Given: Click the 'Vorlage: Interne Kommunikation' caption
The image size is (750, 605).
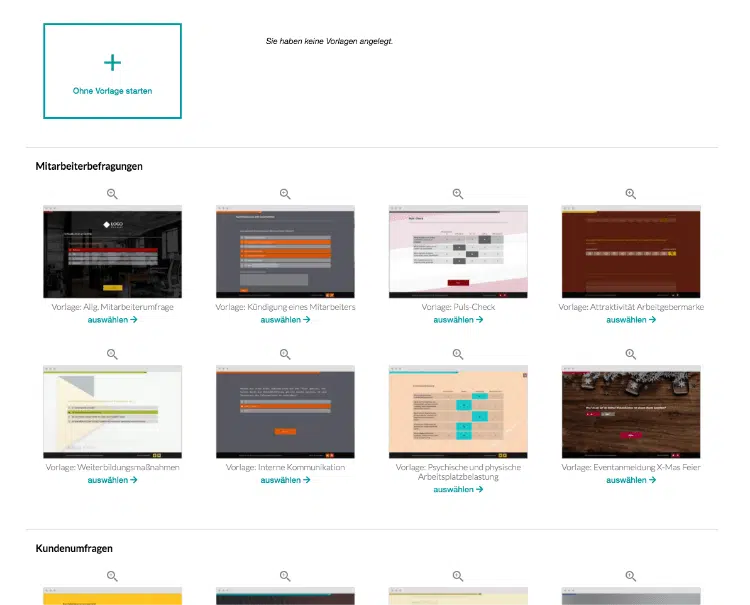Looking at the screenshot, I should click(285, 467).
